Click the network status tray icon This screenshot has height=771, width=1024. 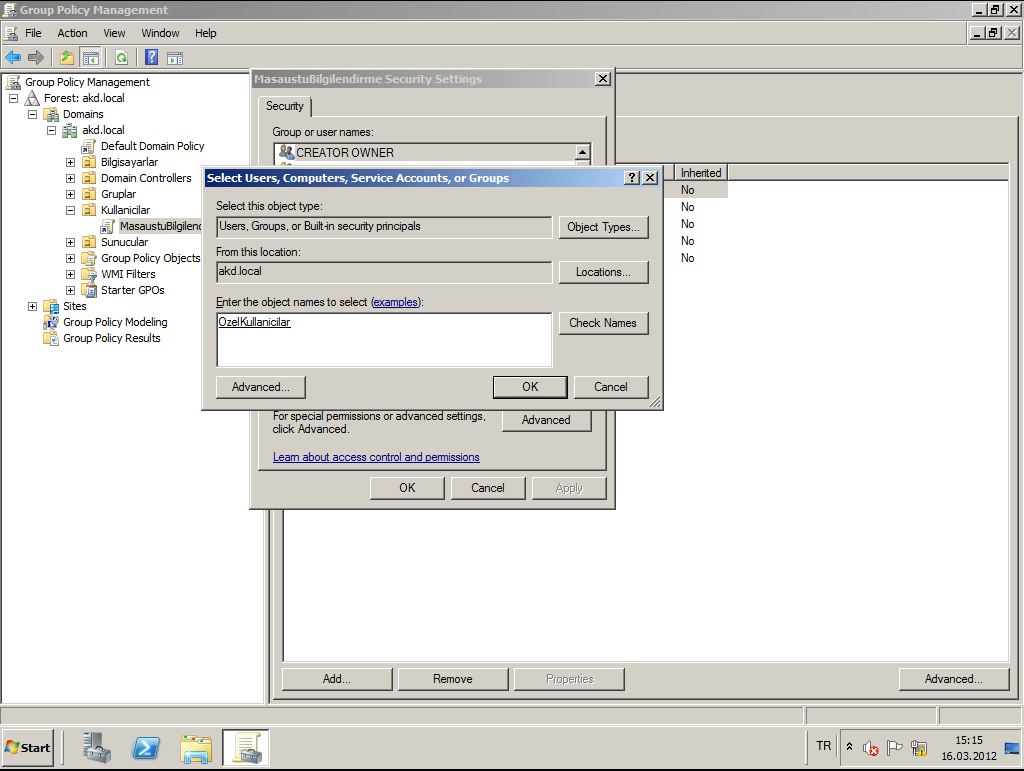919,747
